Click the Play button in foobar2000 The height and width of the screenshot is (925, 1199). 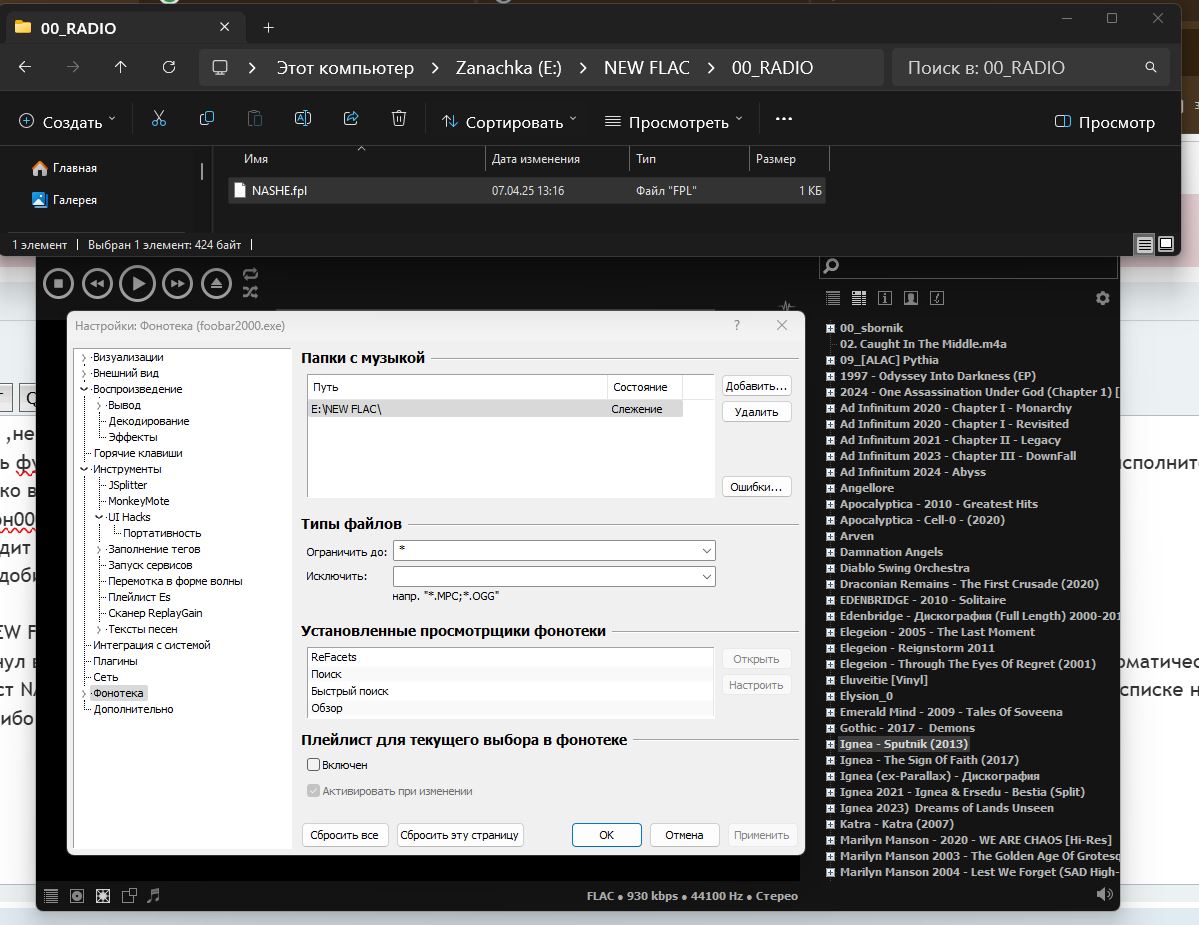click(138, 284)
